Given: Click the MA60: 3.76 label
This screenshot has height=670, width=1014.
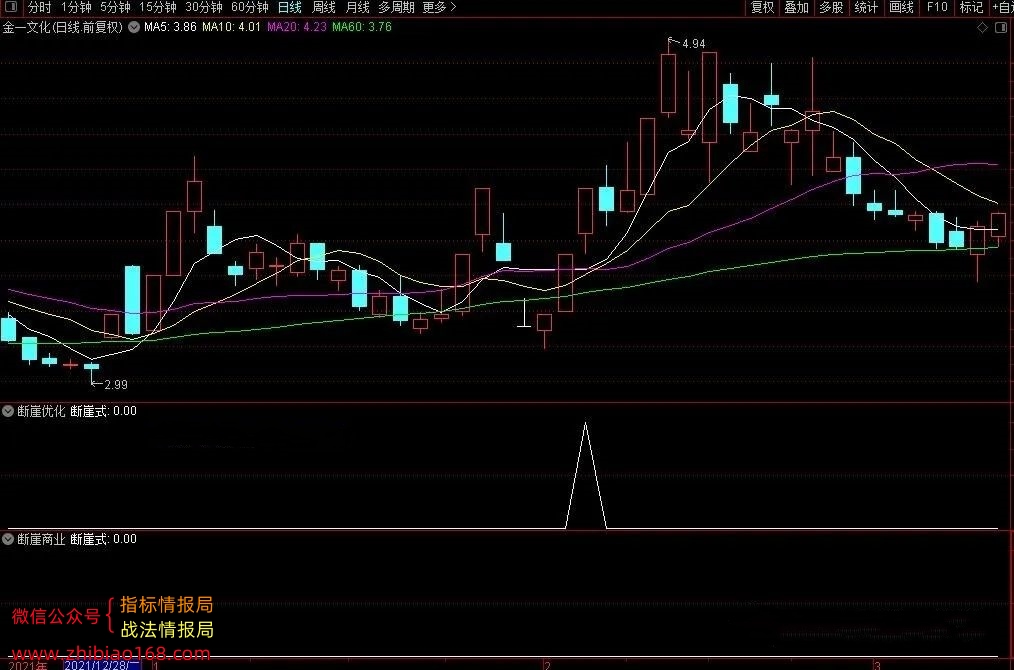Looking at the screenshot, I should click(x=361, y=27).
